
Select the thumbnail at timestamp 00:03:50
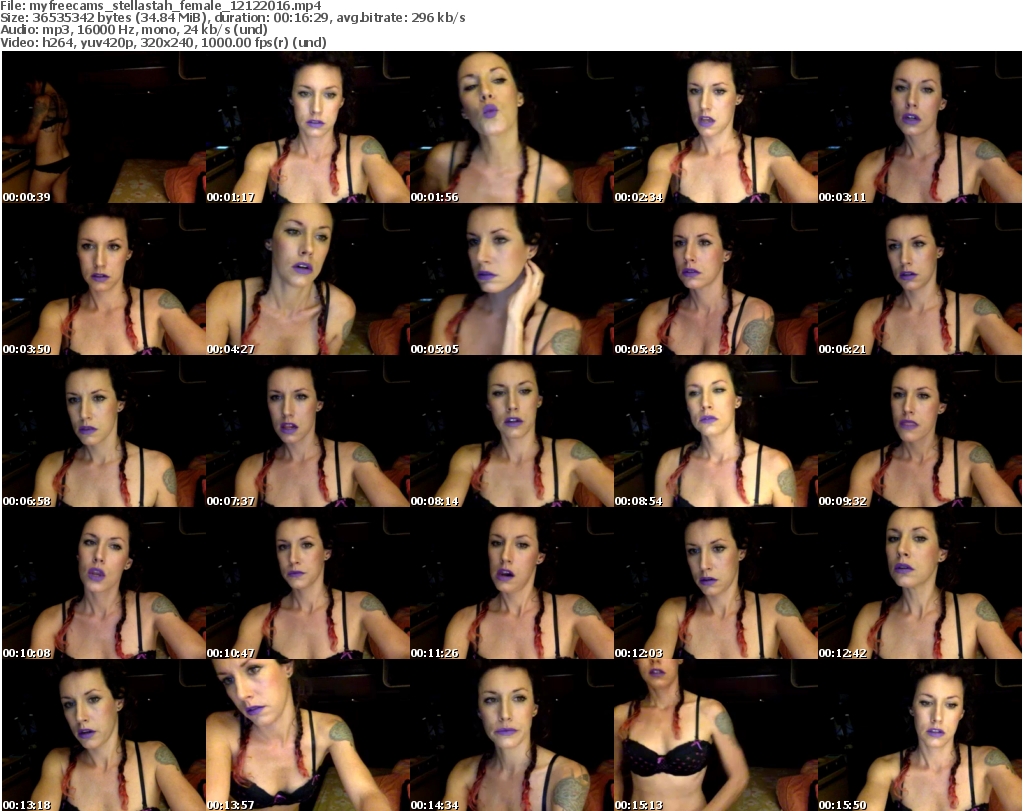pyautogui.click(x=104, y=279)
